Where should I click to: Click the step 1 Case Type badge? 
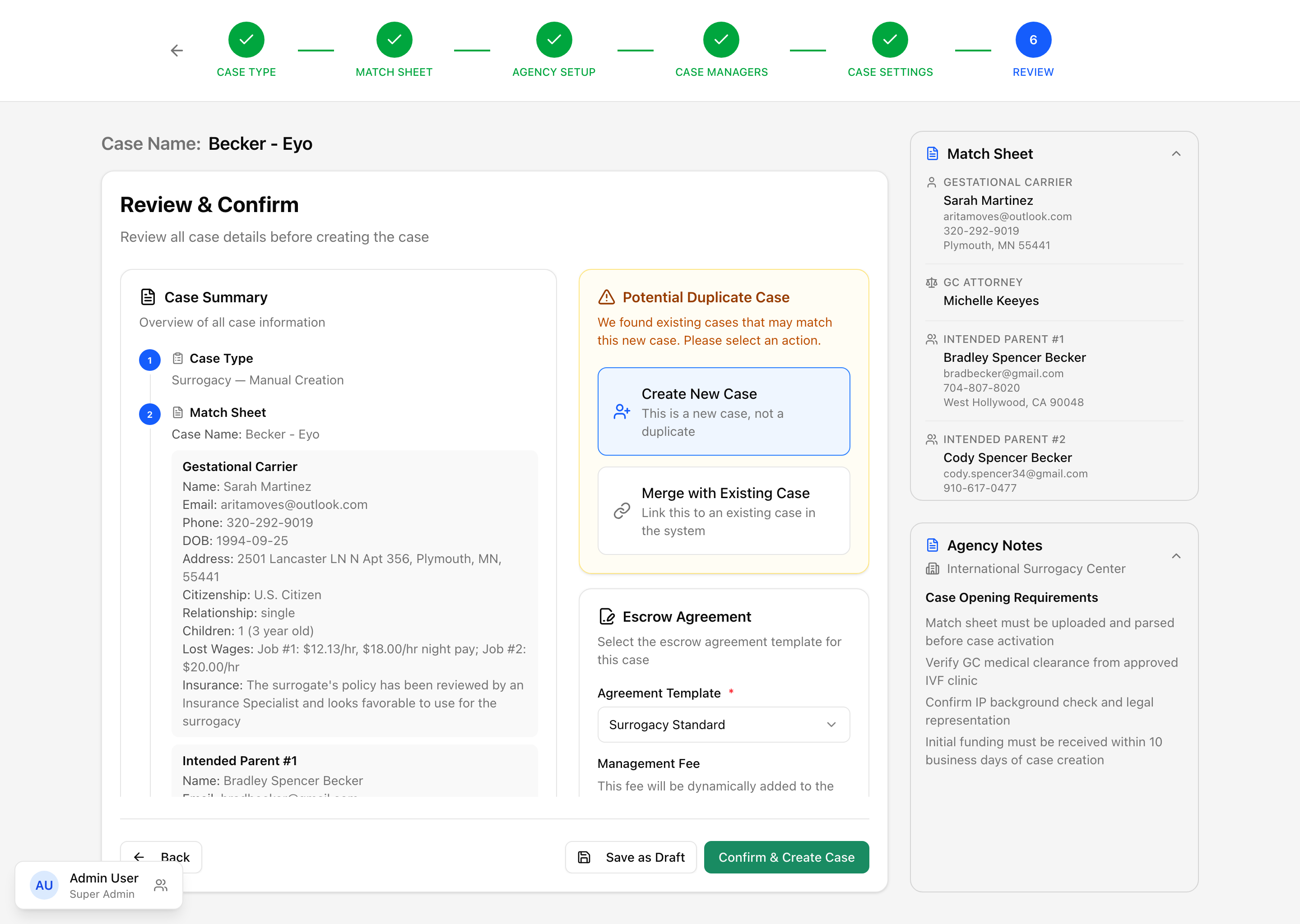coord(150,360)
